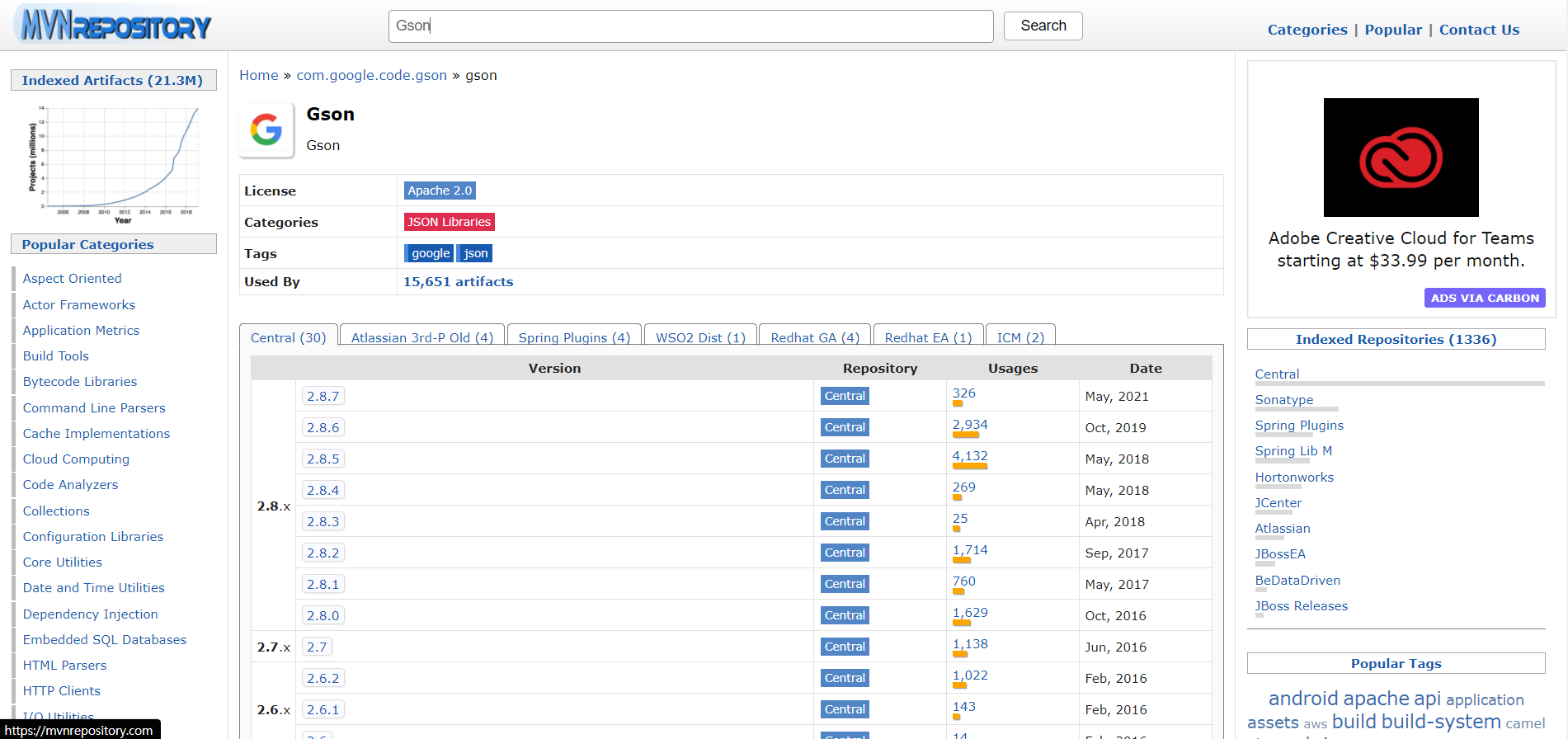The image size is (1568, 739).
Task: Click the Apache 2.0 license badge
Action: [440, 191]
